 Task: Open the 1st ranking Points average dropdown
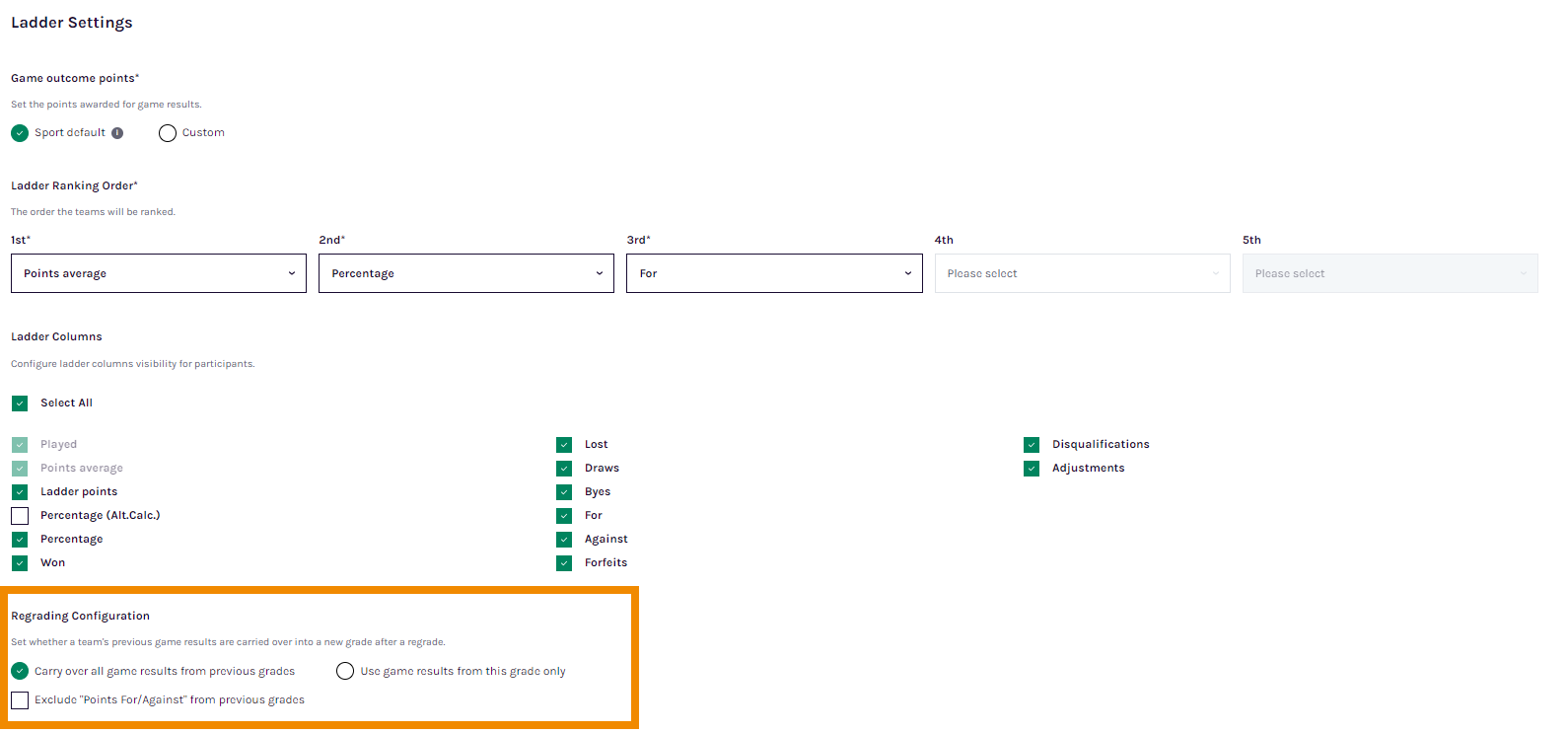(159, 273)
